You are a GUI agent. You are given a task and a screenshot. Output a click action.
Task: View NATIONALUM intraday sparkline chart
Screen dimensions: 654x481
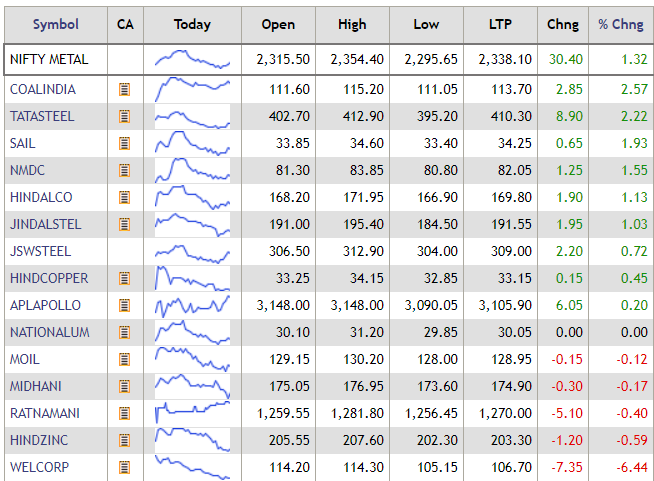tap(192, 332)
